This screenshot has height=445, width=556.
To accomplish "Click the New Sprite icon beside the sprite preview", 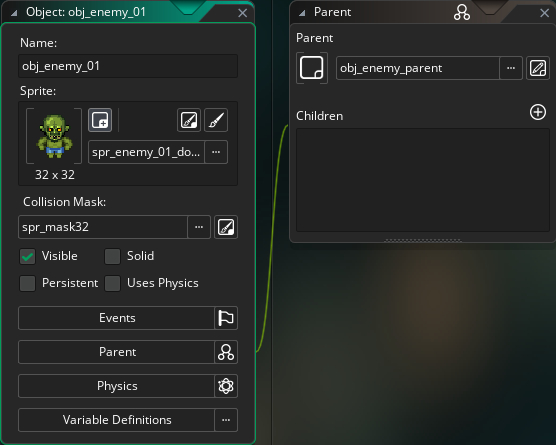I will (x=100, y=120).
